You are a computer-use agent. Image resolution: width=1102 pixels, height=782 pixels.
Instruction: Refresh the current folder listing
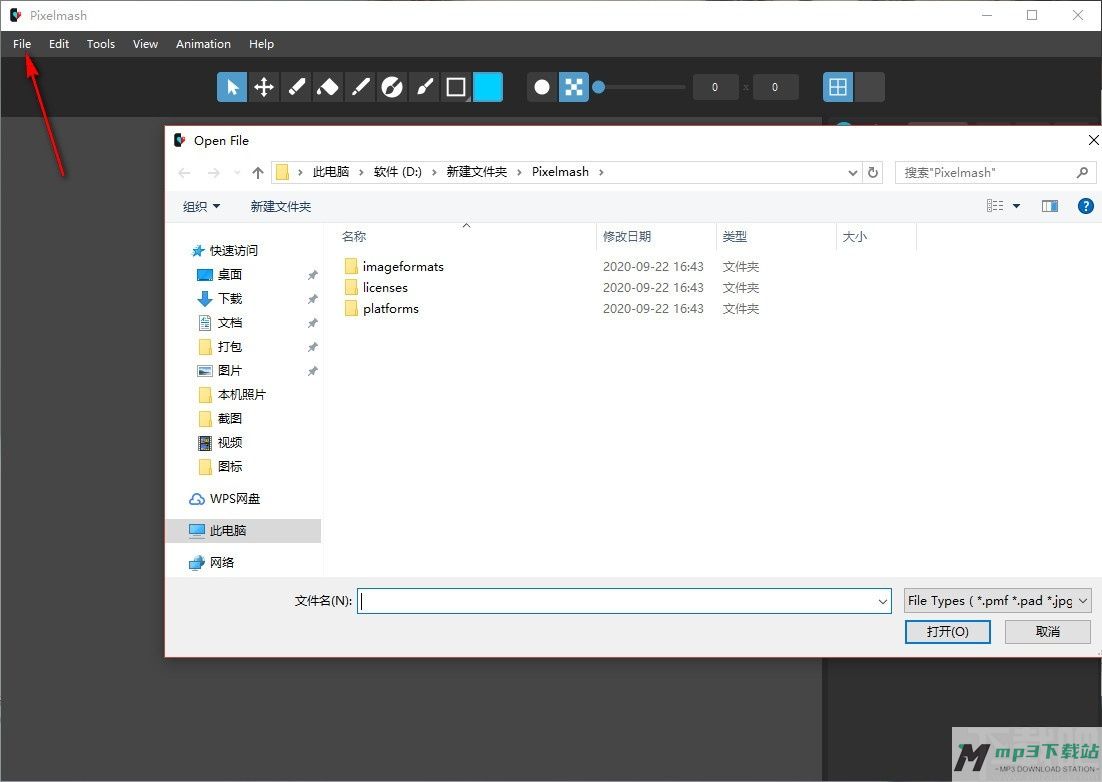tap(873, 173)
